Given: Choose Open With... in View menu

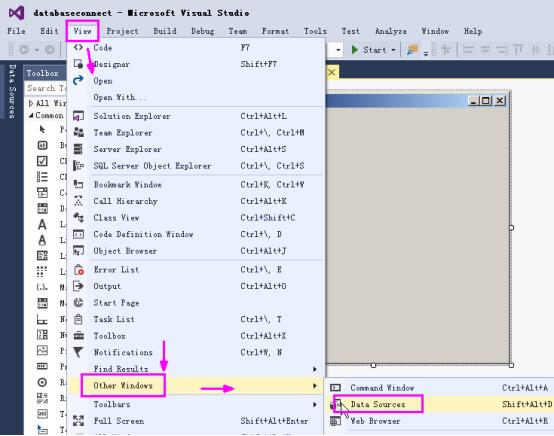Looking at the screenshot, I should pos(196,97).
